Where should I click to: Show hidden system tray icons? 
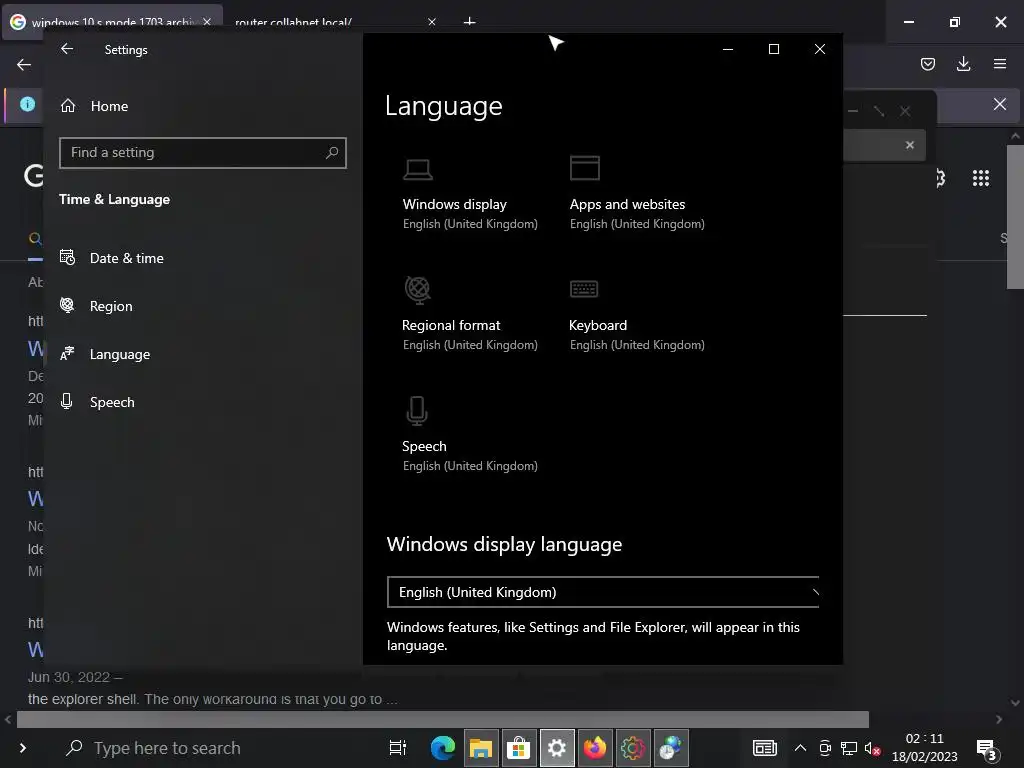800,748
